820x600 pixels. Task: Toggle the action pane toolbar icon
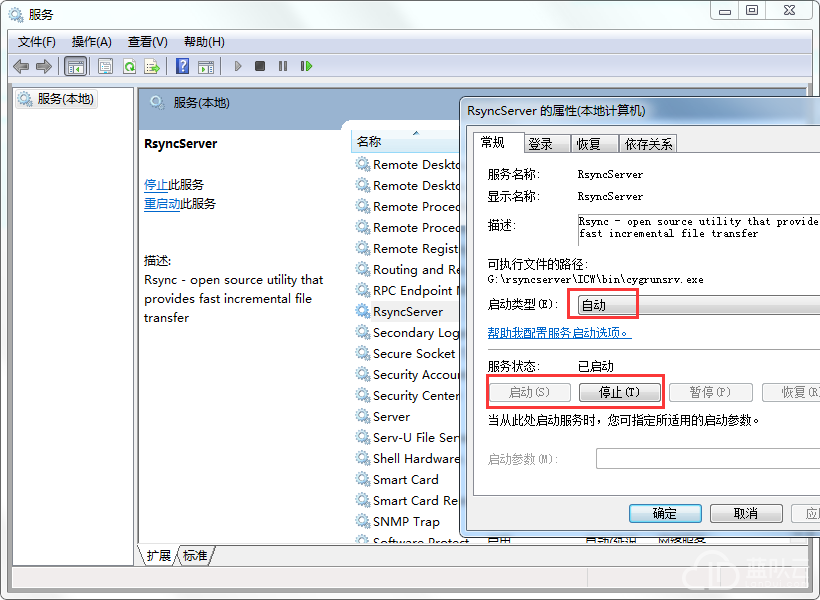206,66
